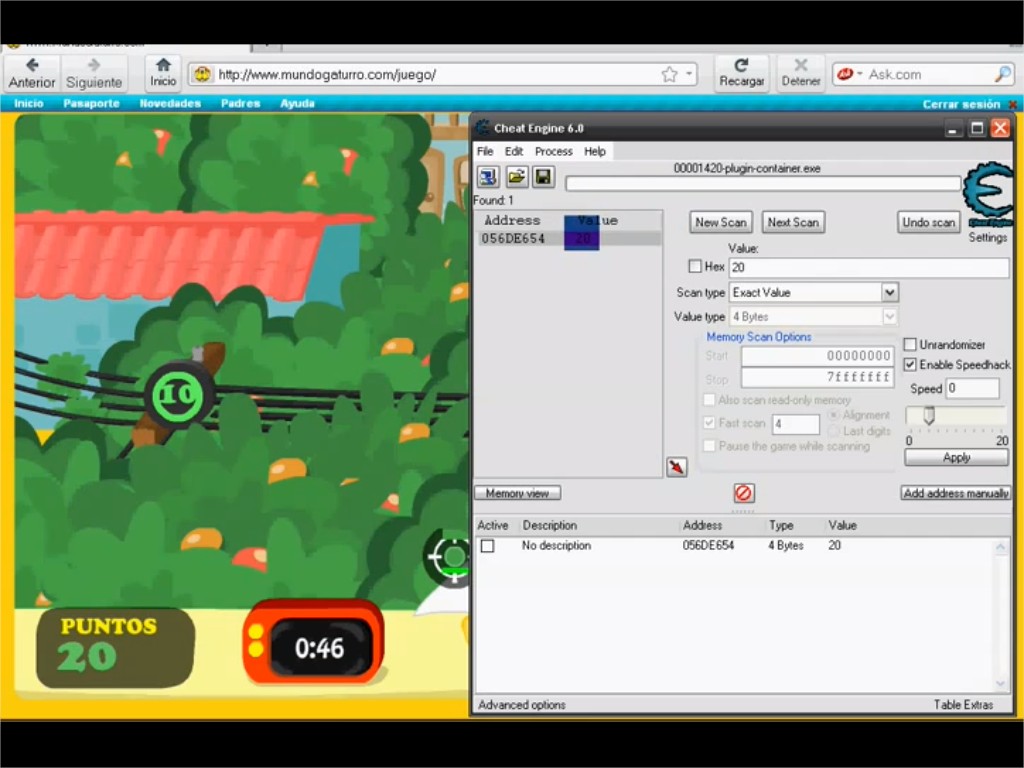Open the File menu
Image resolution: width=1024 pixels, height=768 pixels.
[x=485, y=152]
